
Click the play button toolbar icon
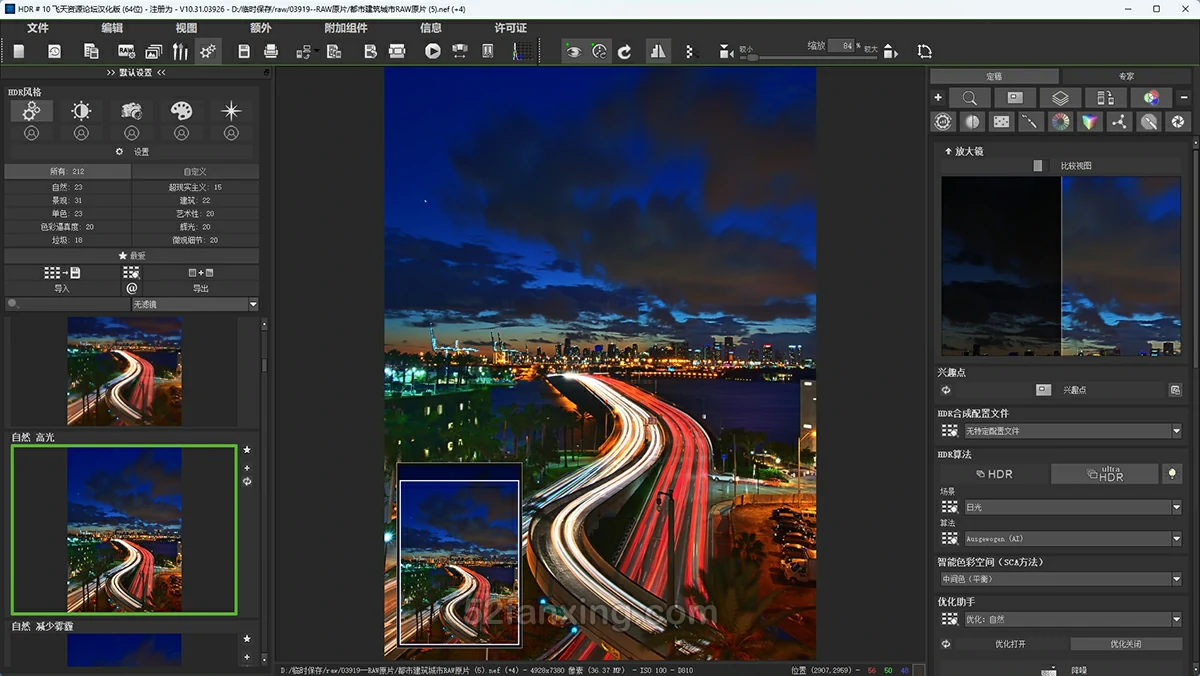(x=433, y=51)
